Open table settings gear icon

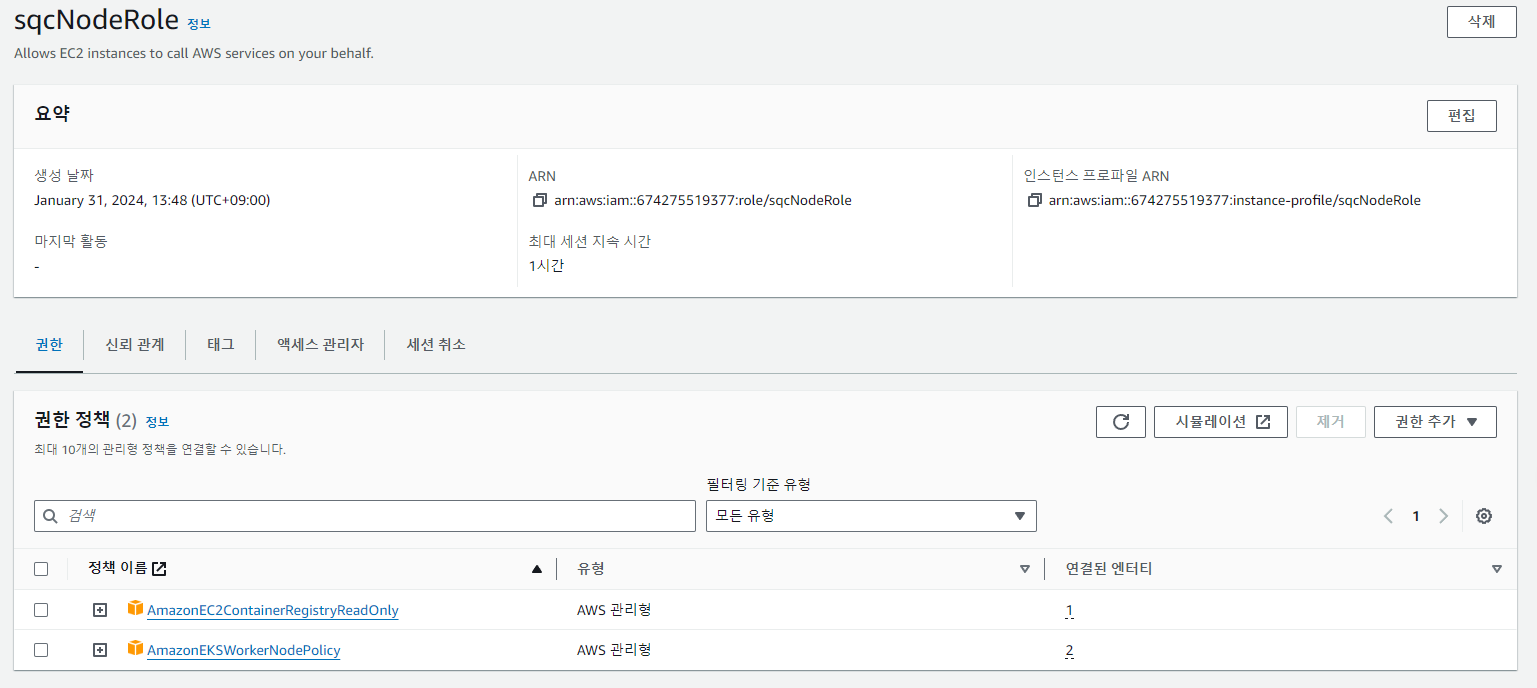(x=1484, y=516)
